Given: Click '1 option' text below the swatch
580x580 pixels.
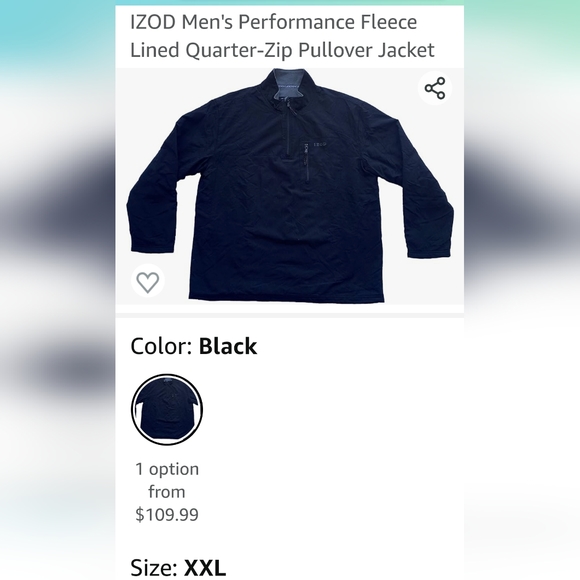Looking at the screenshot, I should pyautogui.click(x=167, y=469).
